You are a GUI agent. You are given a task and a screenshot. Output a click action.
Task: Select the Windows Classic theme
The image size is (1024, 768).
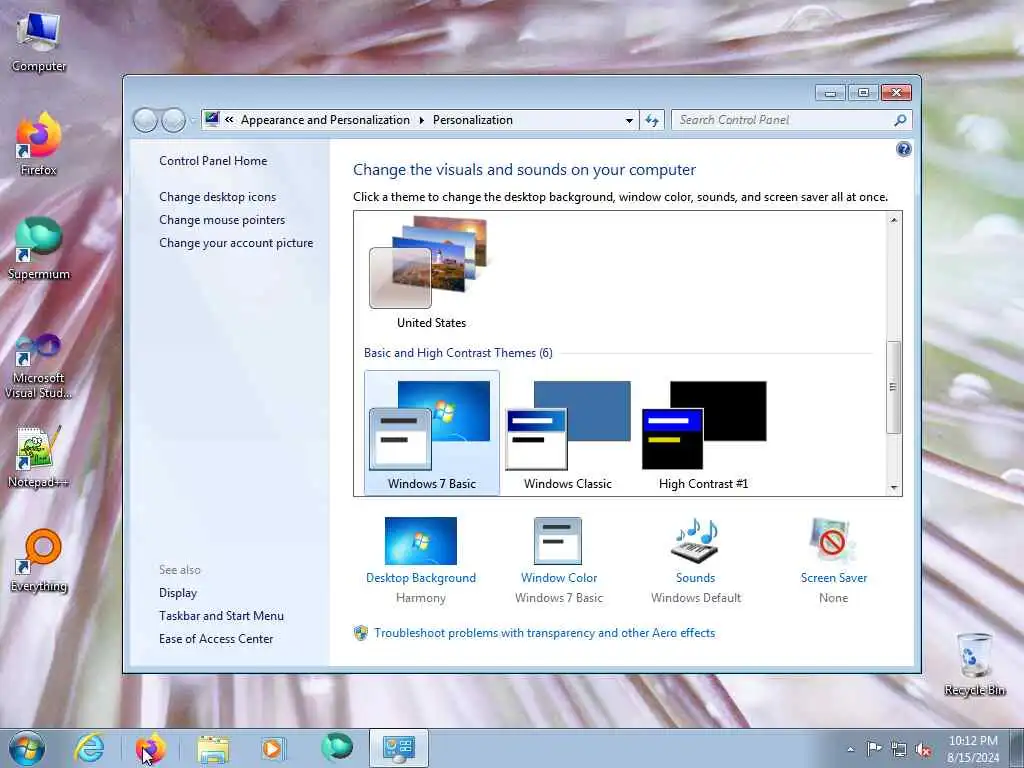point(568,435)
